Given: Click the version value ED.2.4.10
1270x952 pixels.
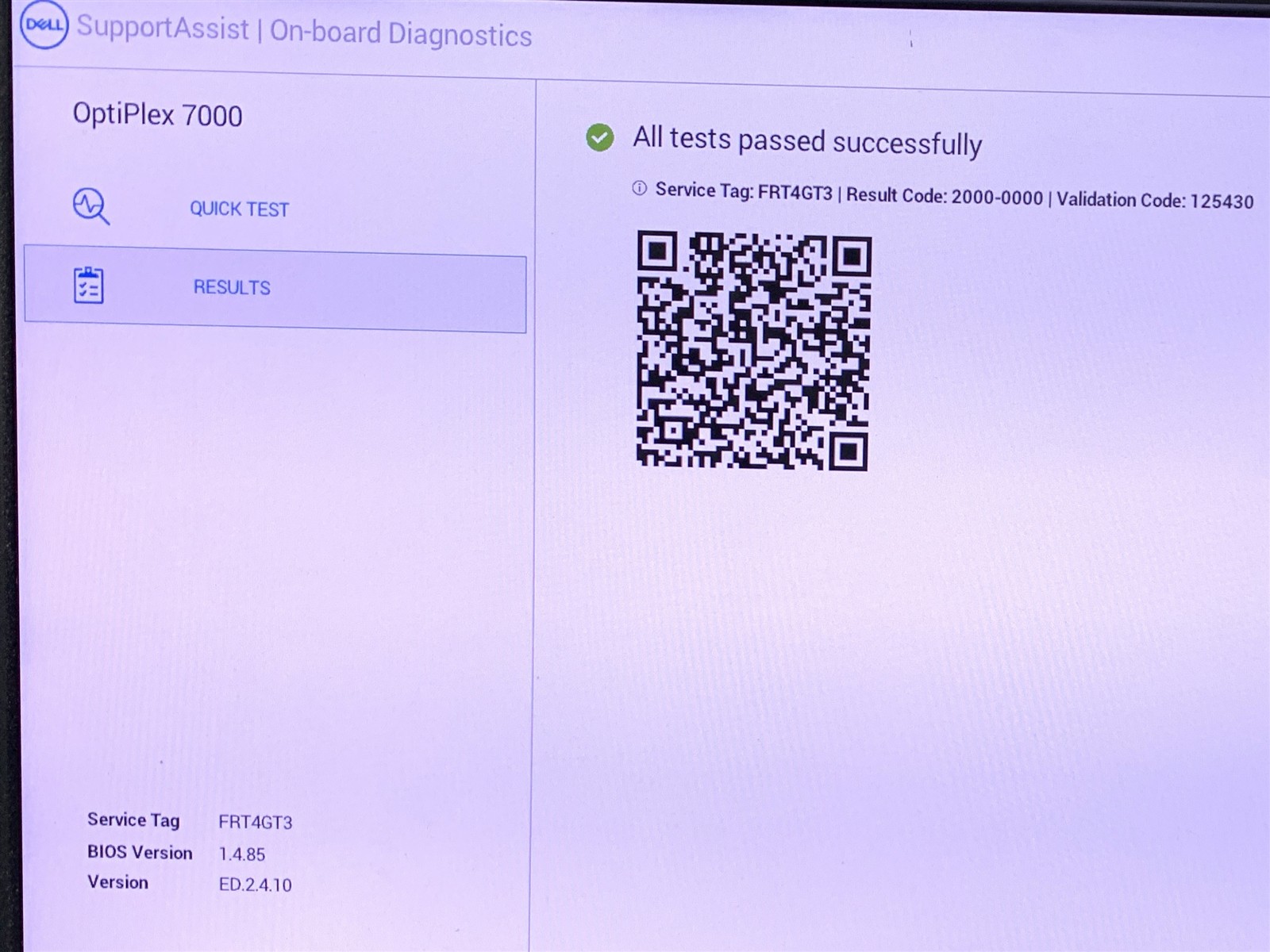Looking at the screenshot, I should pyautogui.click(x=256, y=885).
